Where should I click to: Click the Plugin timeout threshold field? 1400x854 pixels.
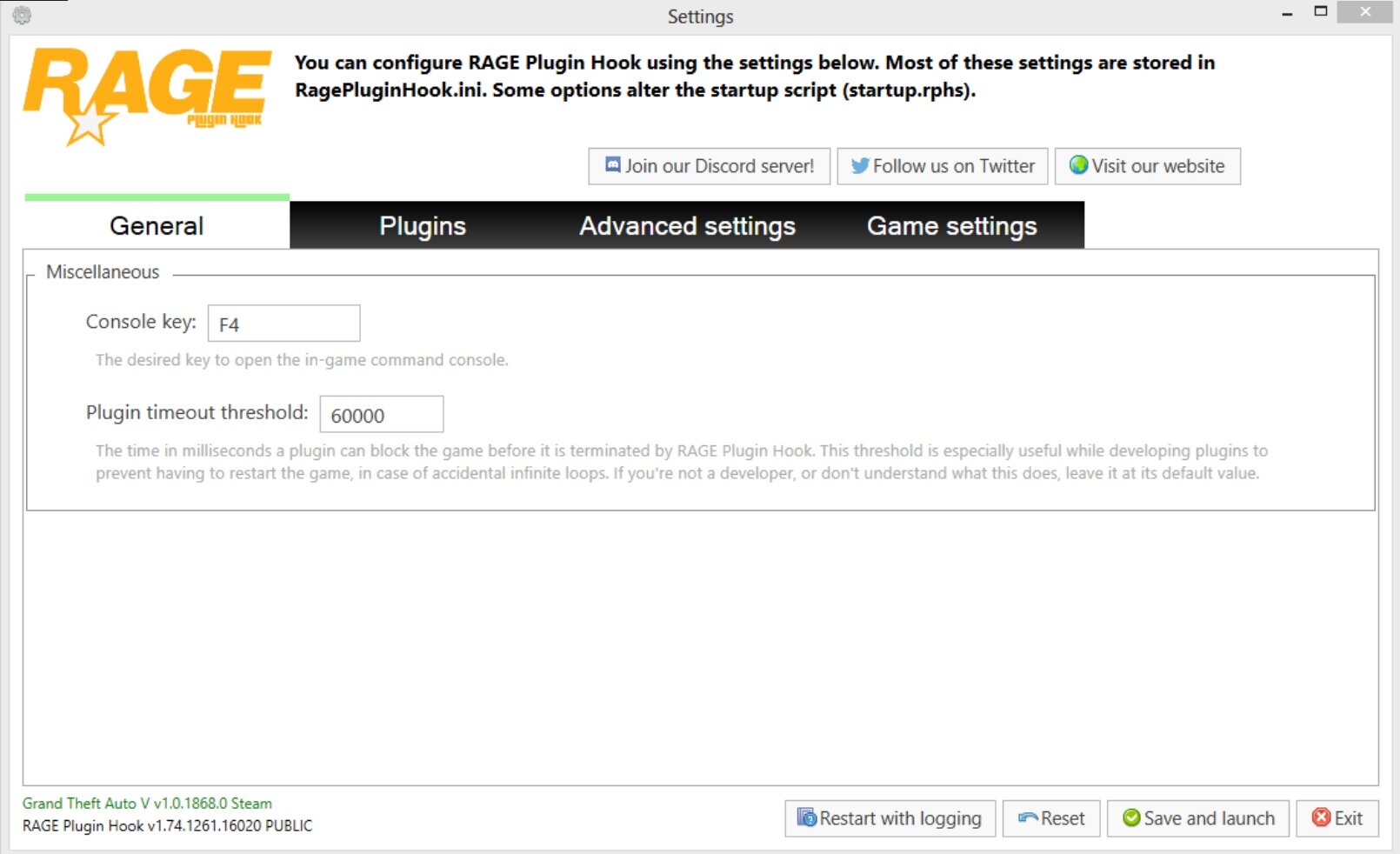tap(382, 414)
